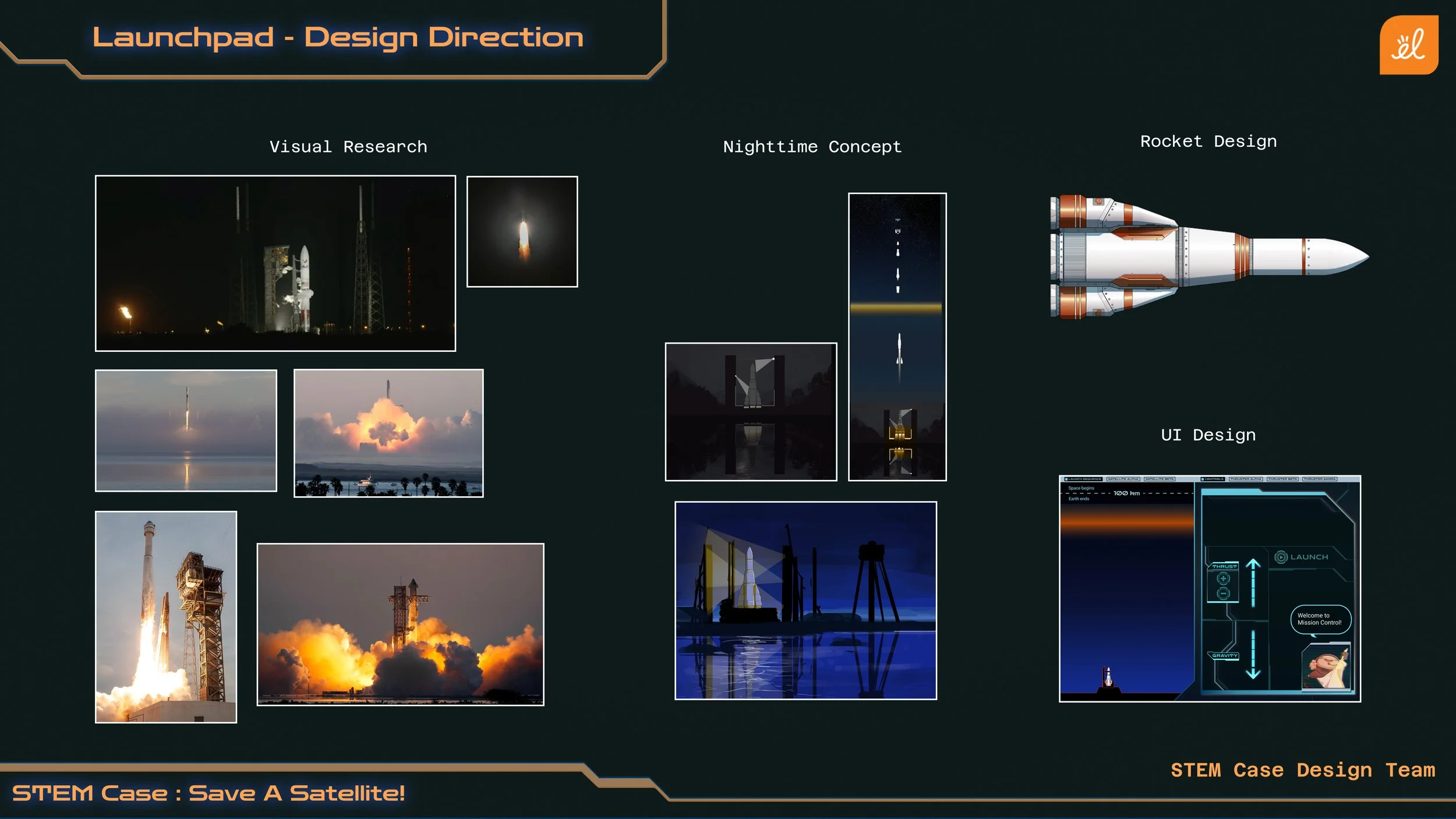1456x819 pixels.
Task: Open the horizontal white rocket design image
Action: (1208, 257)
